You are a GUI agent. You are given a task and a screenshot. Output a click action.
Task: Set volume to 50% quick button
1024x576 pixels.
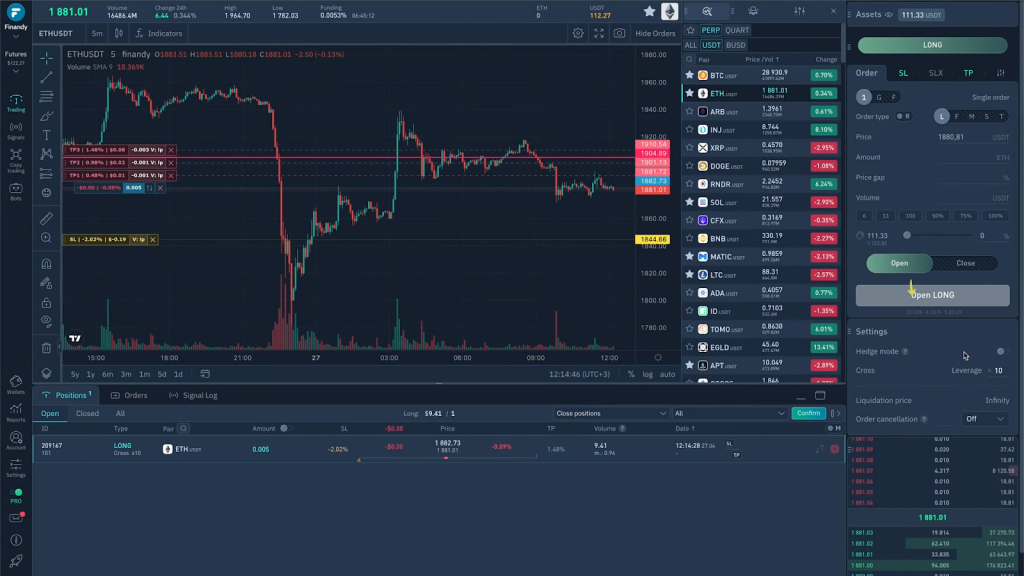tap(938, 216)
